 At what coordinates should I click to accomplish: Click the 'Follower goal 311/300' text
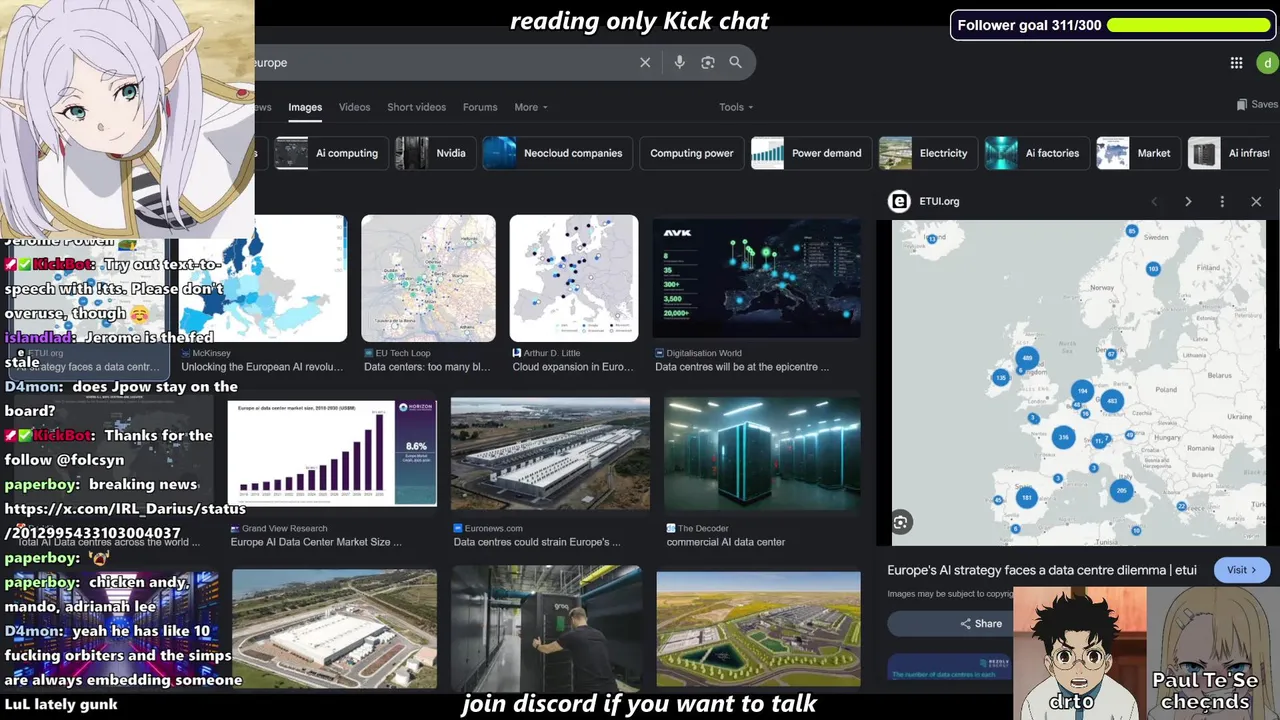[x=1029, y=25]
